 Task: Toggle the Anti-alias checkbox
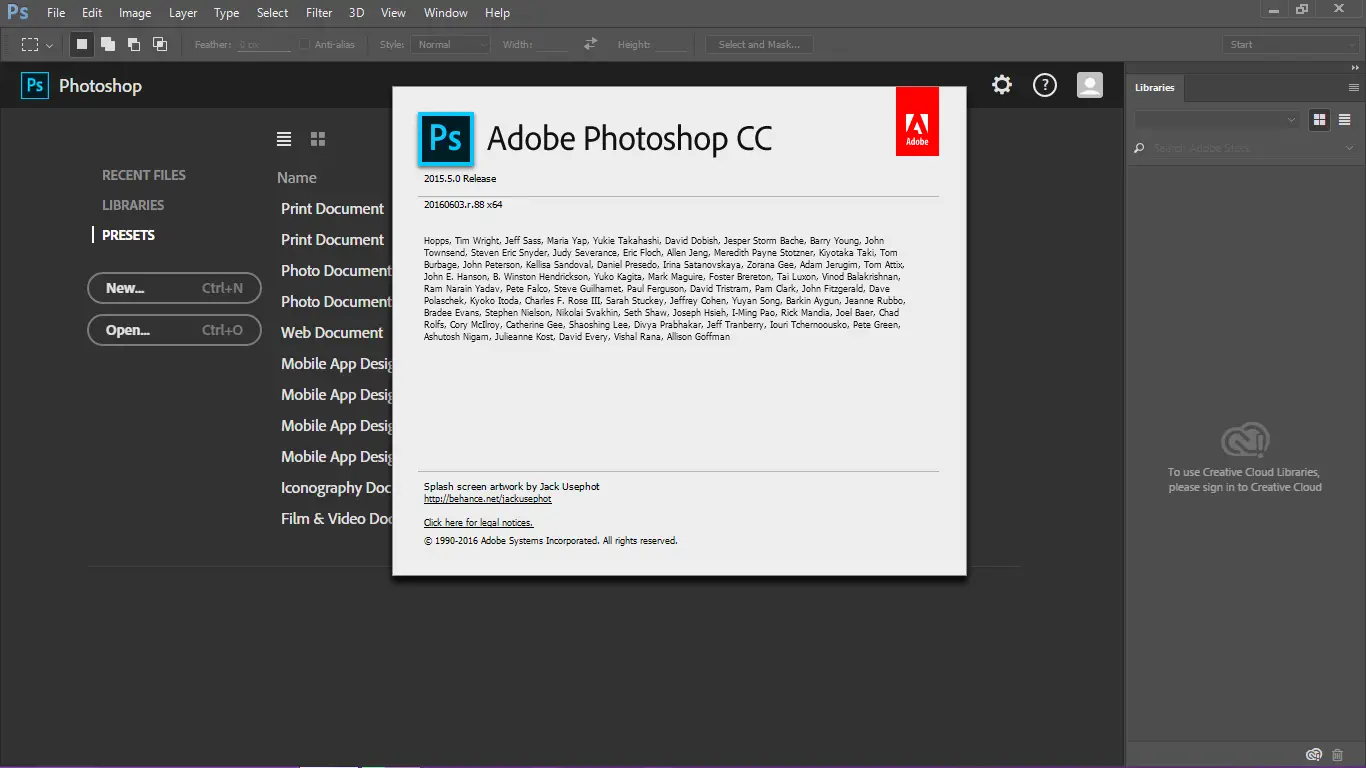pos(304,44)
